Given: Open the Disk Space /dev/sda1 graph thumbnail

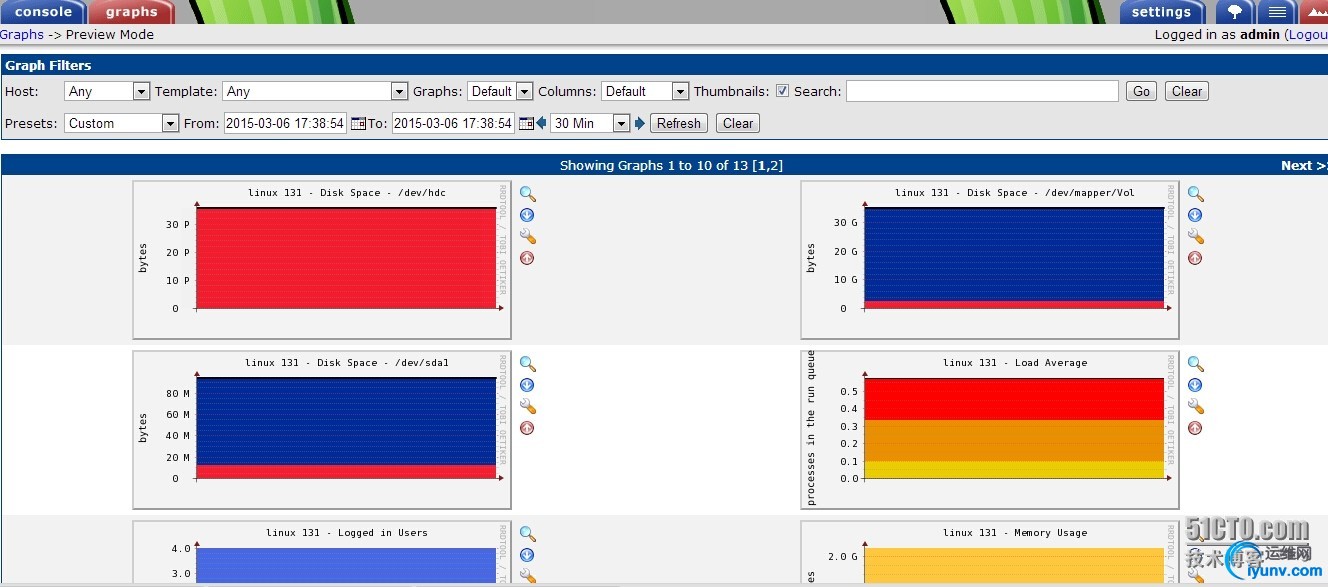Looking at the screenshot, I should (x=322, y=430).
